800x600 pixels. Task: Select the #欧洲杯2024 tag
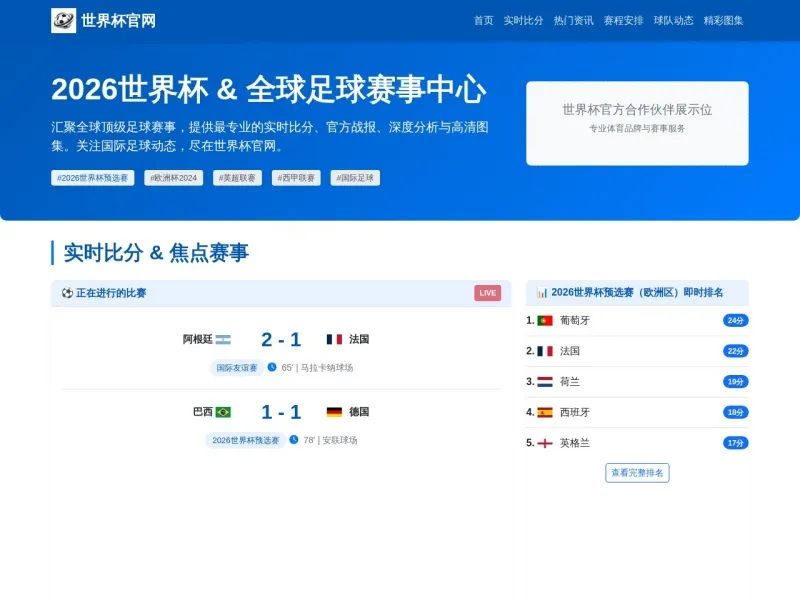point(173,178)
